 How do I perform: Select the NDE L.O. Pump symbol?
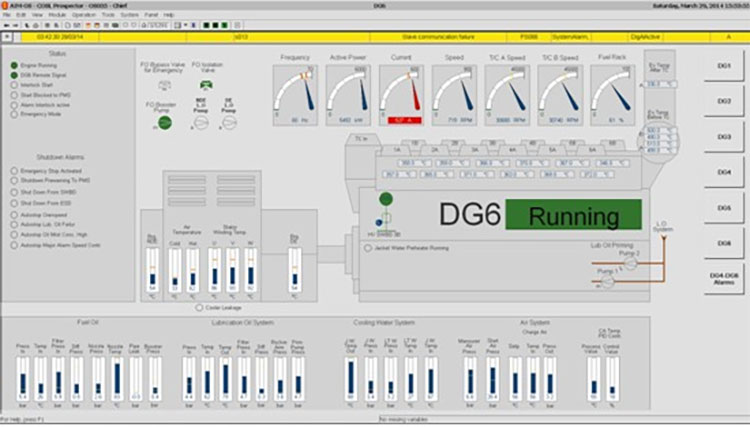click(201, 121)
